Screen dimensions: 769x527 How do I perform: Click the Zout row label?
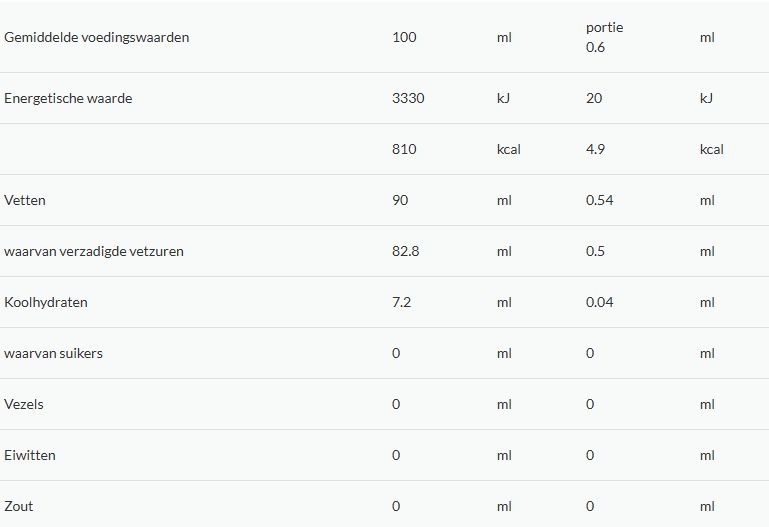click(19, 506)
